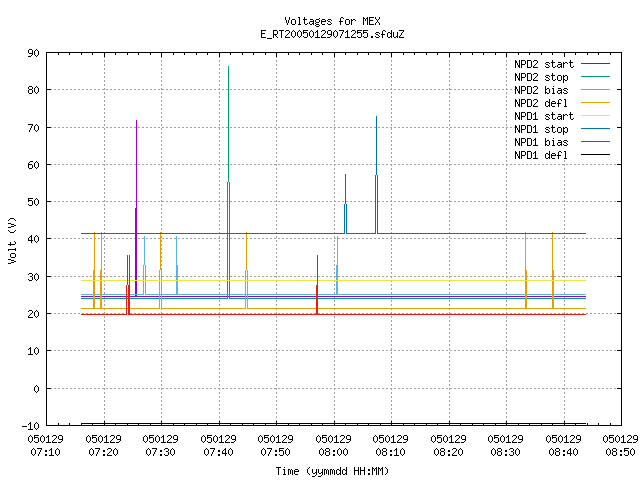Click the tall purple NPD2 start spike

(136, 208)
